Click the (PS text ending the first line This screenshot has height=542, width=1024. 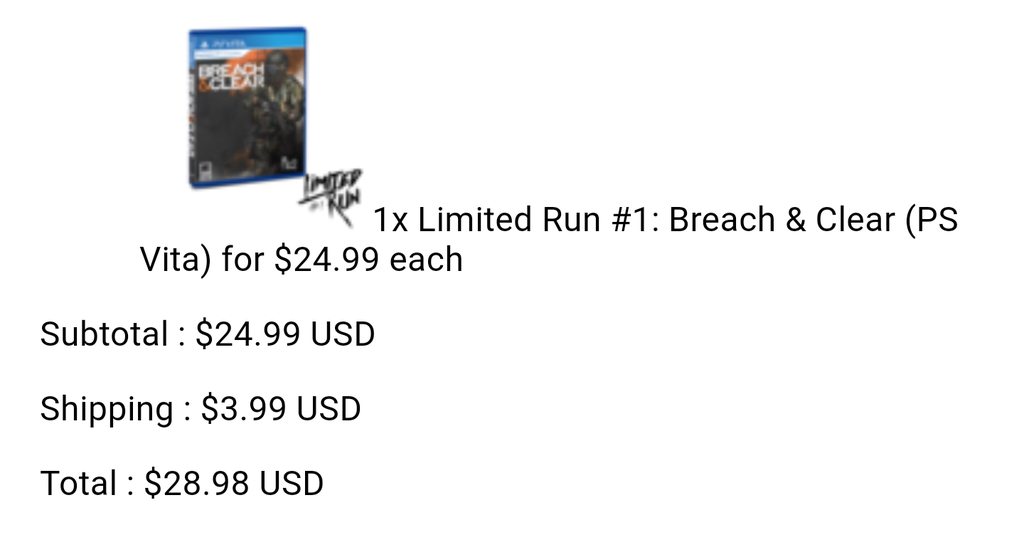pyautogui.click(x=931, y=220)
